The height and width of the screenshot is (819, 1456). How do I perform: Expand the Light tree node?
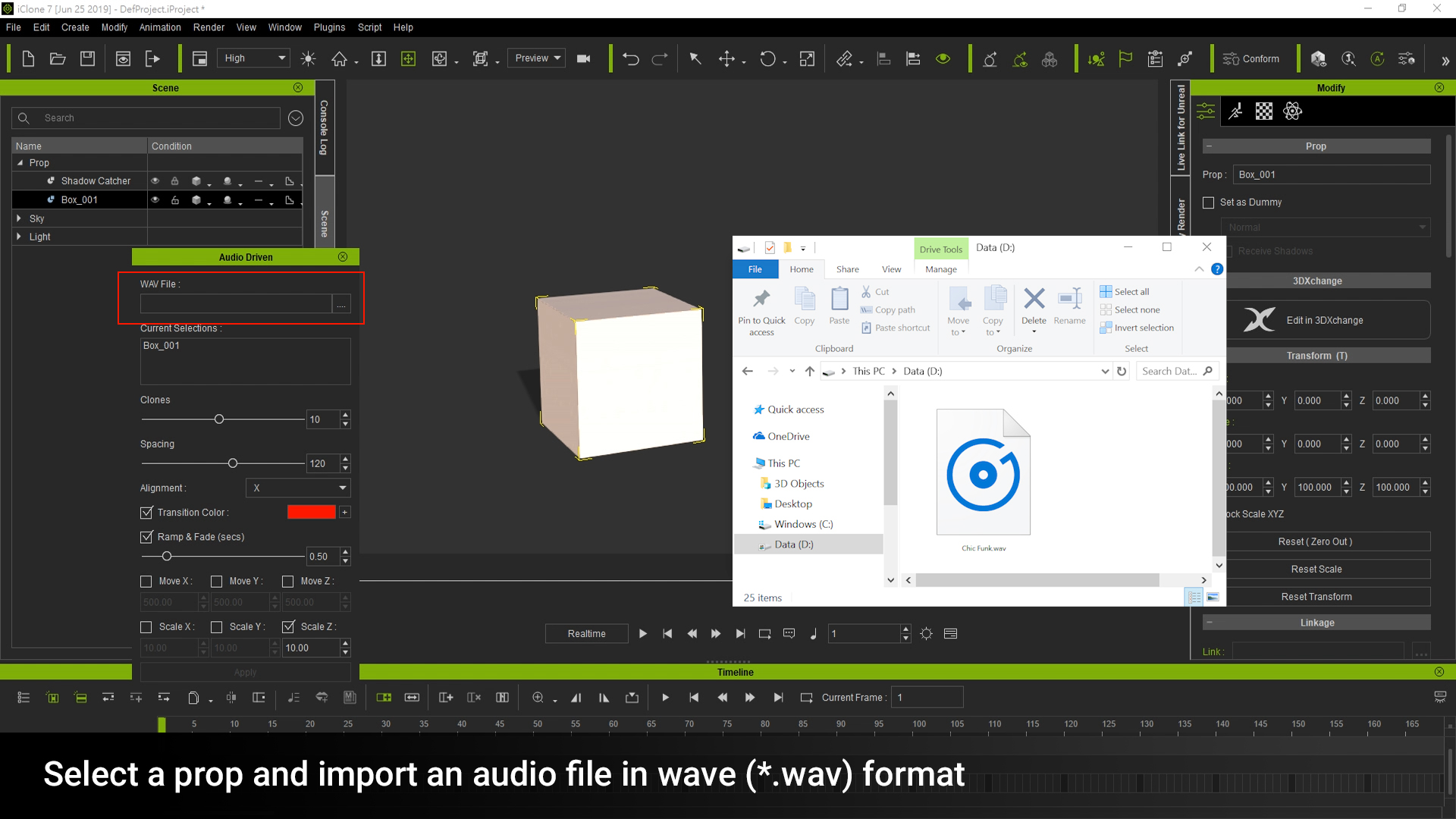coord(19,237)
